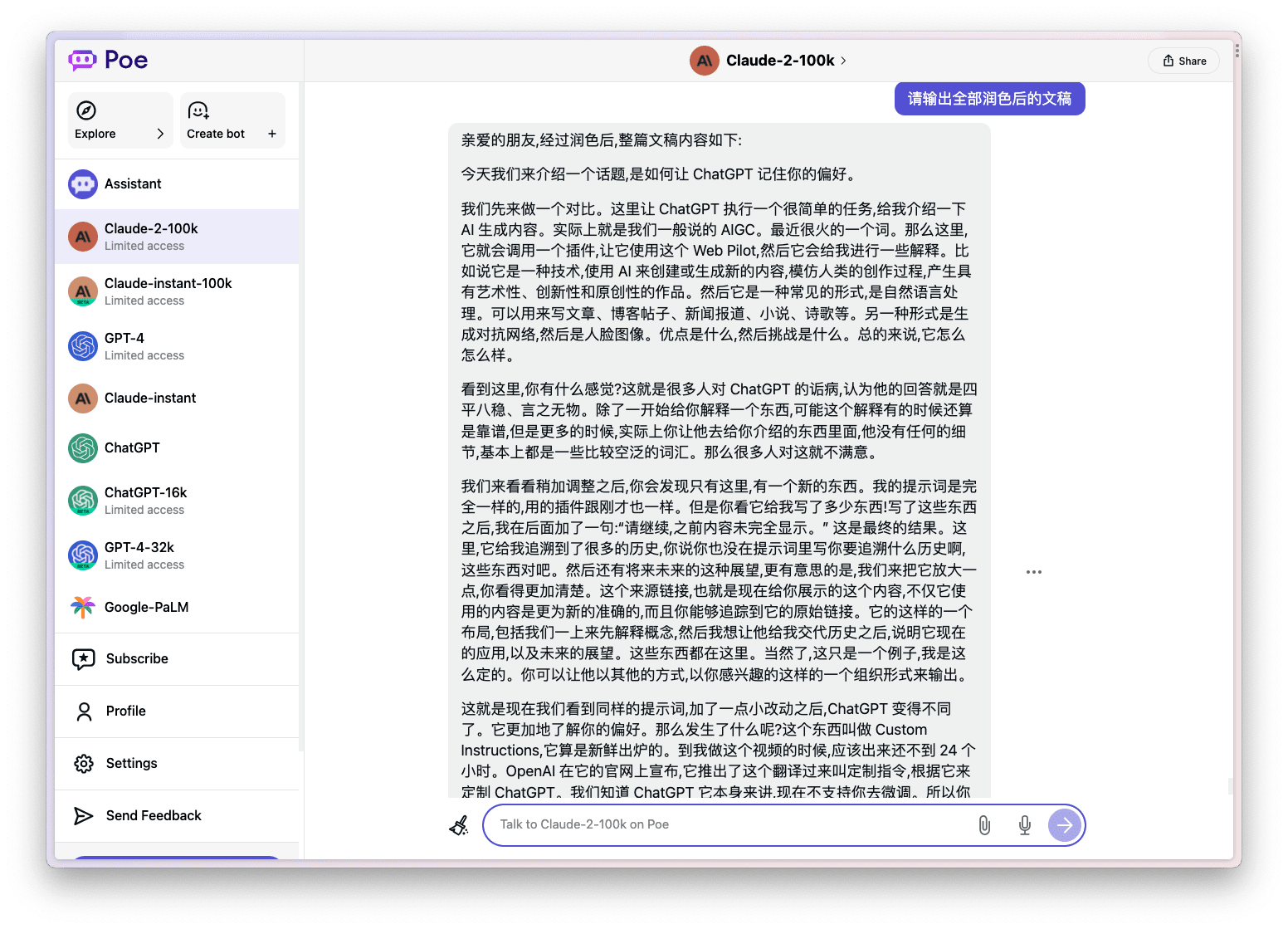
Task: Click the user message bubble 请输出全部润色后的文稿
Action: pos(989,99)
